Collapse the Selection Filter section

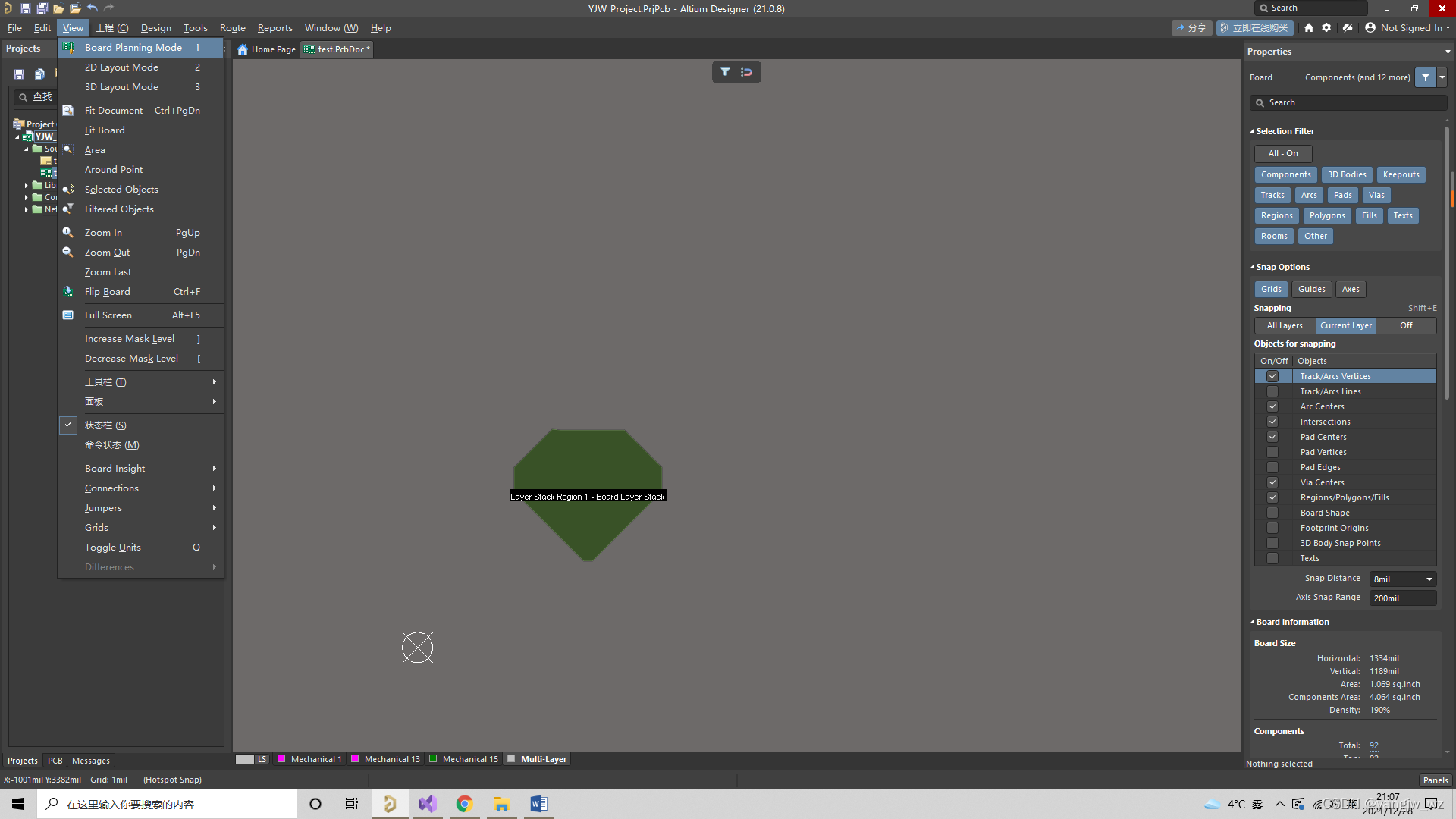point(1252,132)
